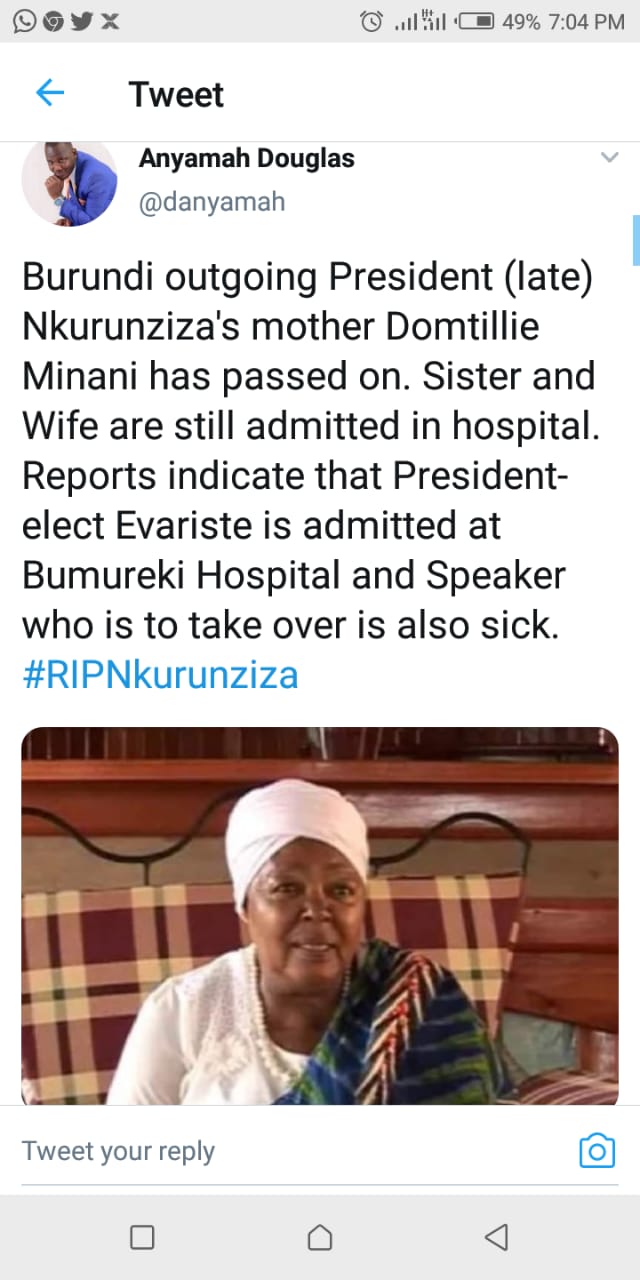Tap the Android back triangle button
640x1280 pixels.
click(496, 1238)
